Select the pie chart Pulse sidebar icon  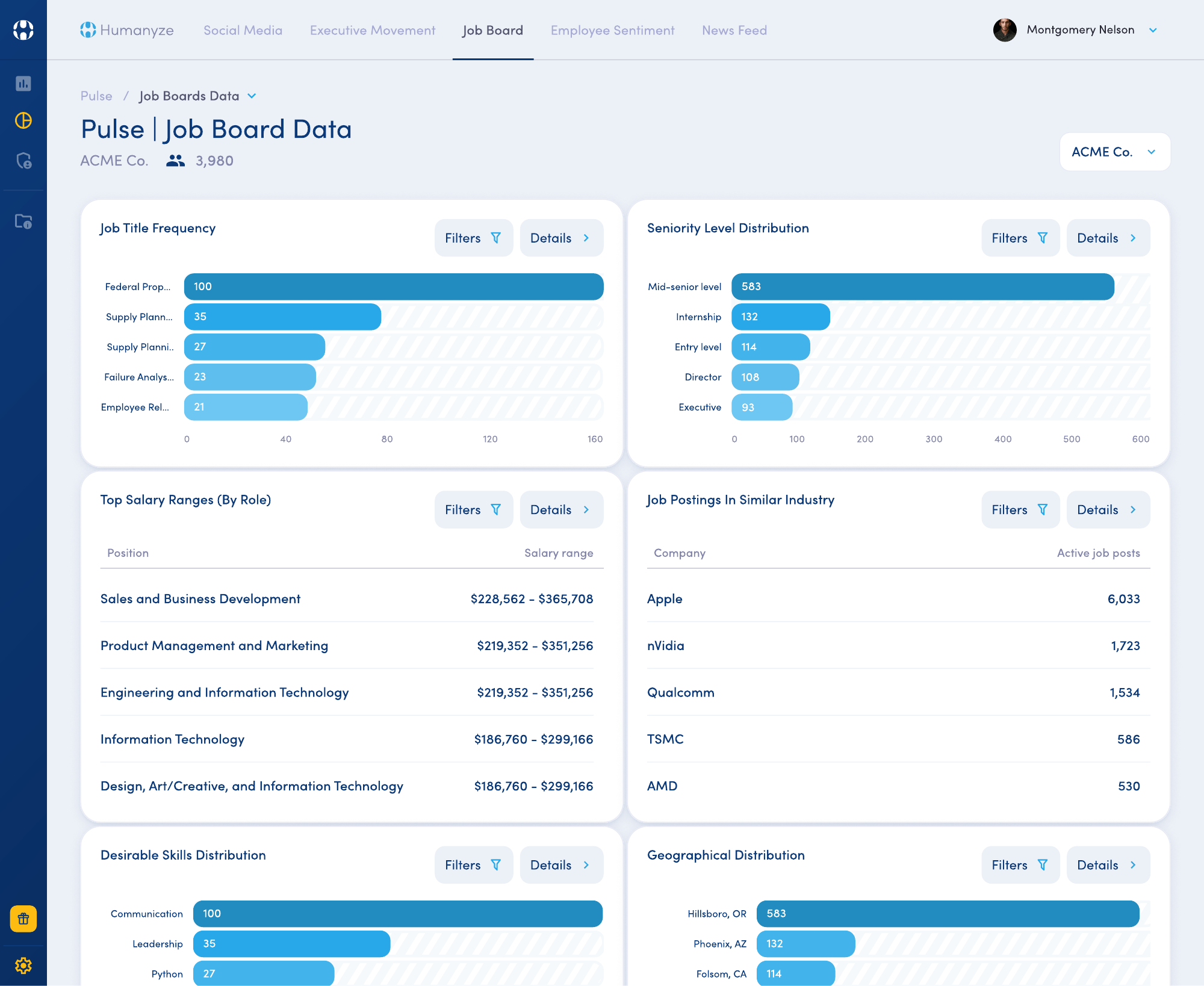tap(23, 120)
